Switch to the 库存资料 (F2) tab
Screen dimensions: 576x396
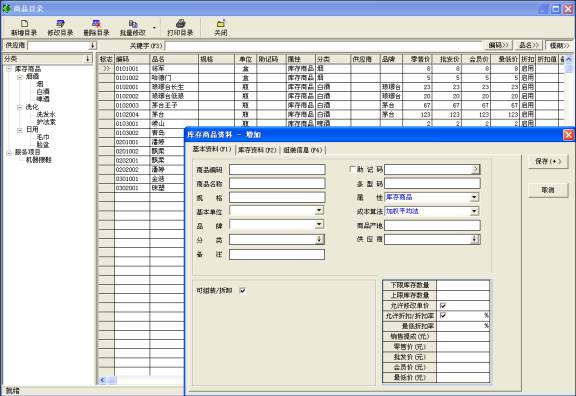click(x=257, y=150)
